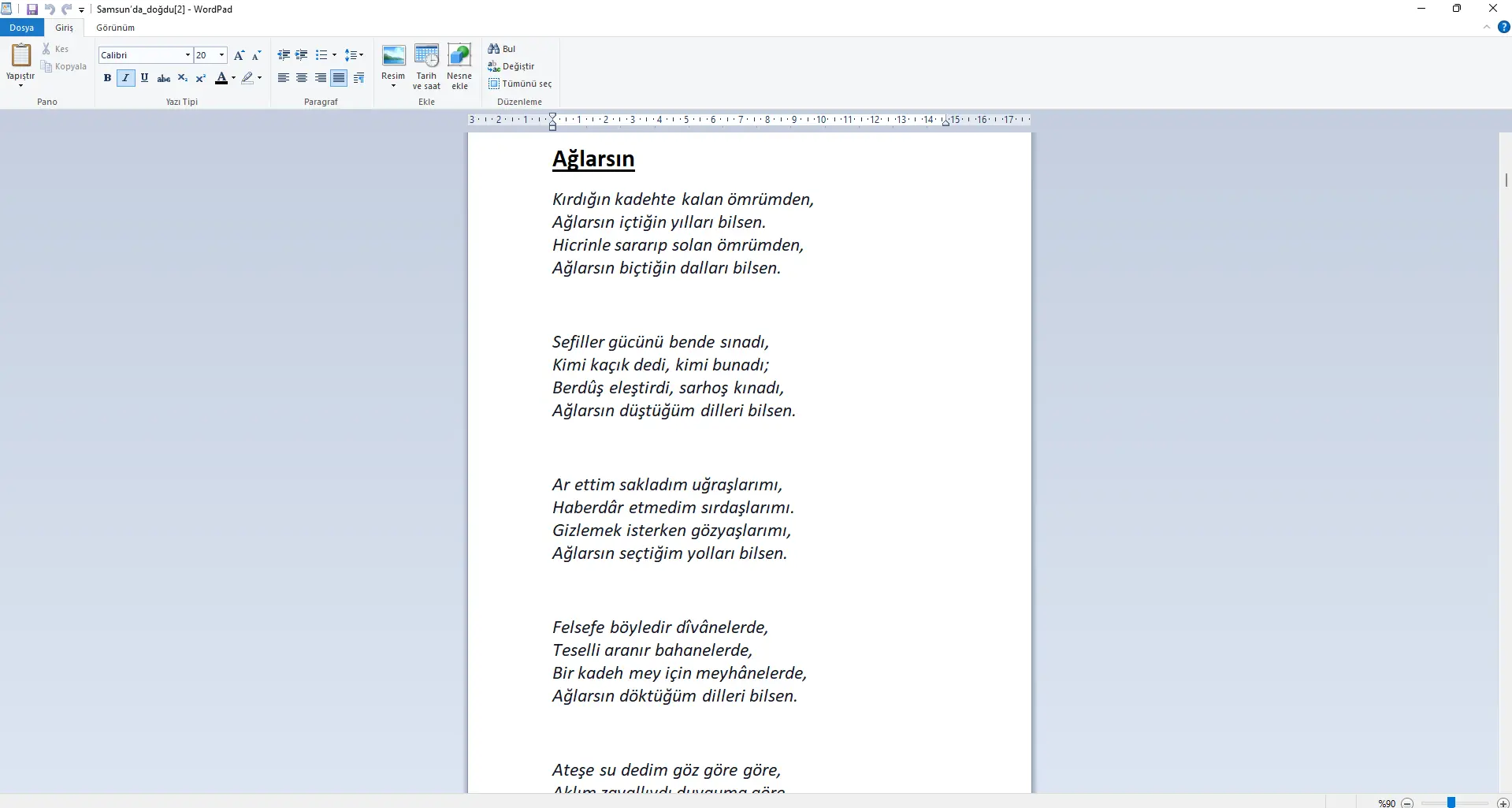Click the Undo arrow in title bar

pyautogui.click(x=50, y=9)
